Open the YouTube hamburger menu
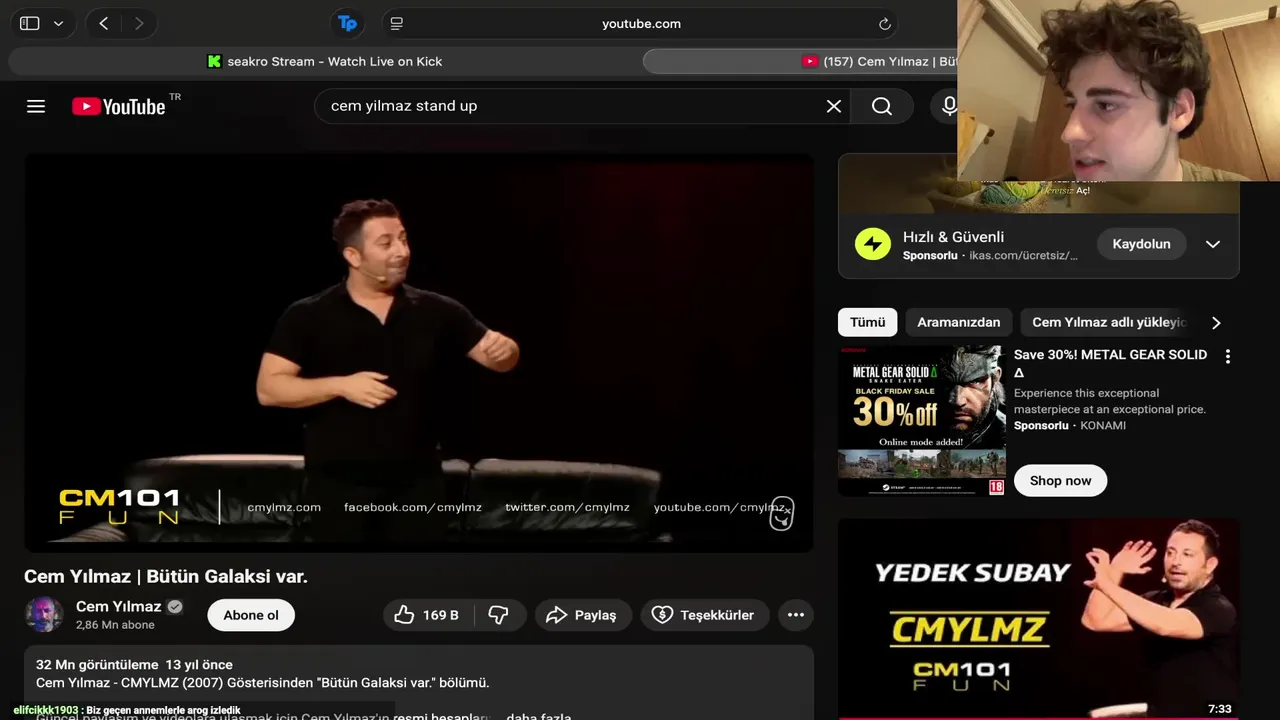Screen dimensions: 1280x720 click(36, 106)
